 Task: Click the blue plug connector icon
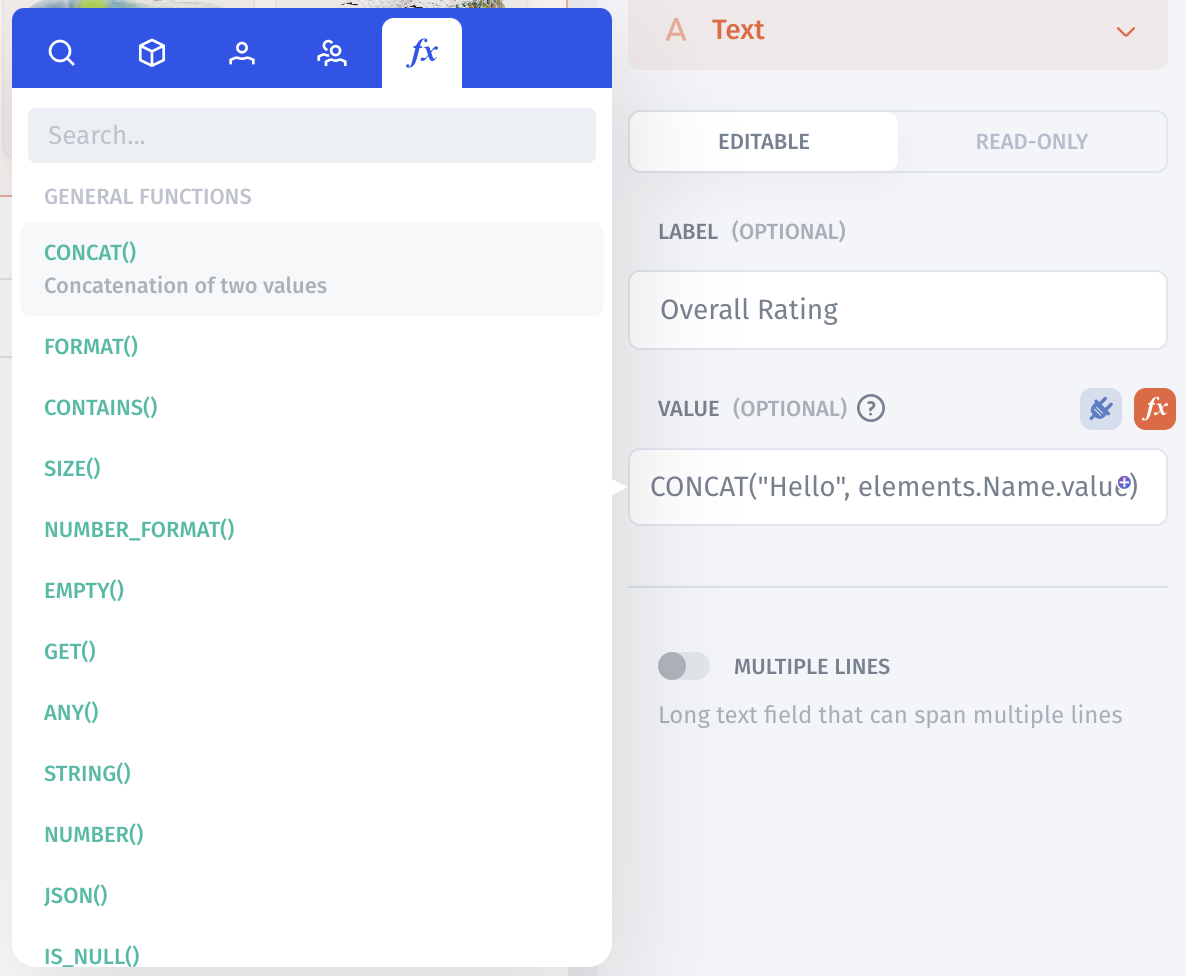(1100, 409)
